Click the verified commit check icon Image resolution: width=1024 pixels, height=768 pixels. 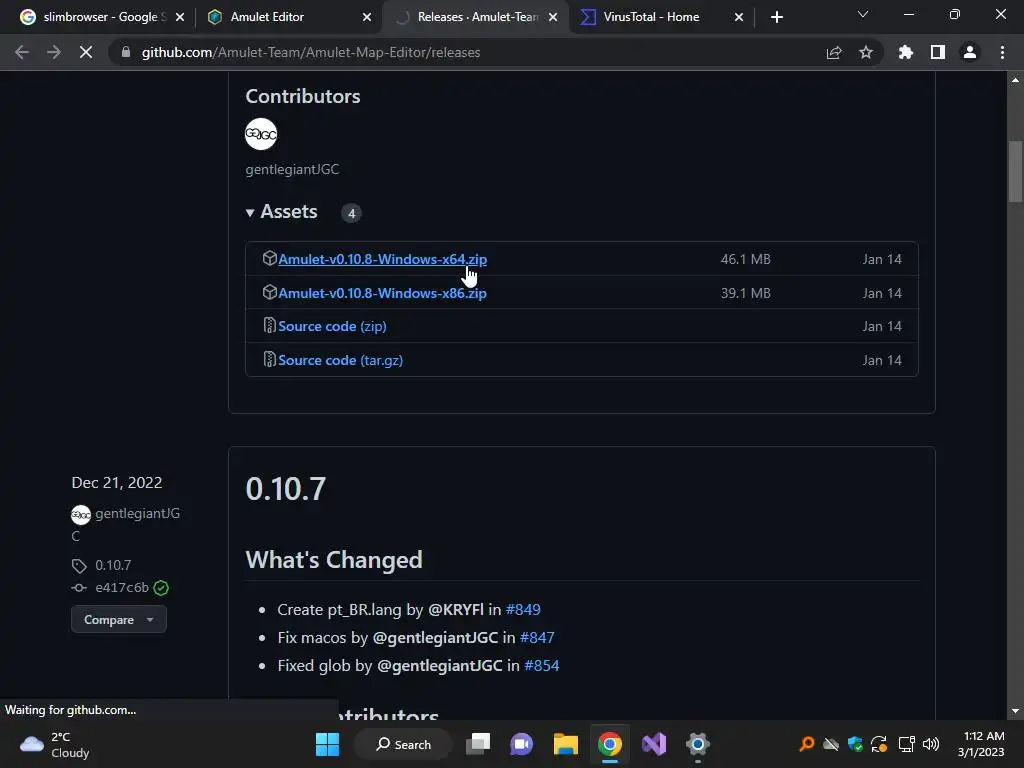(161, 588)
